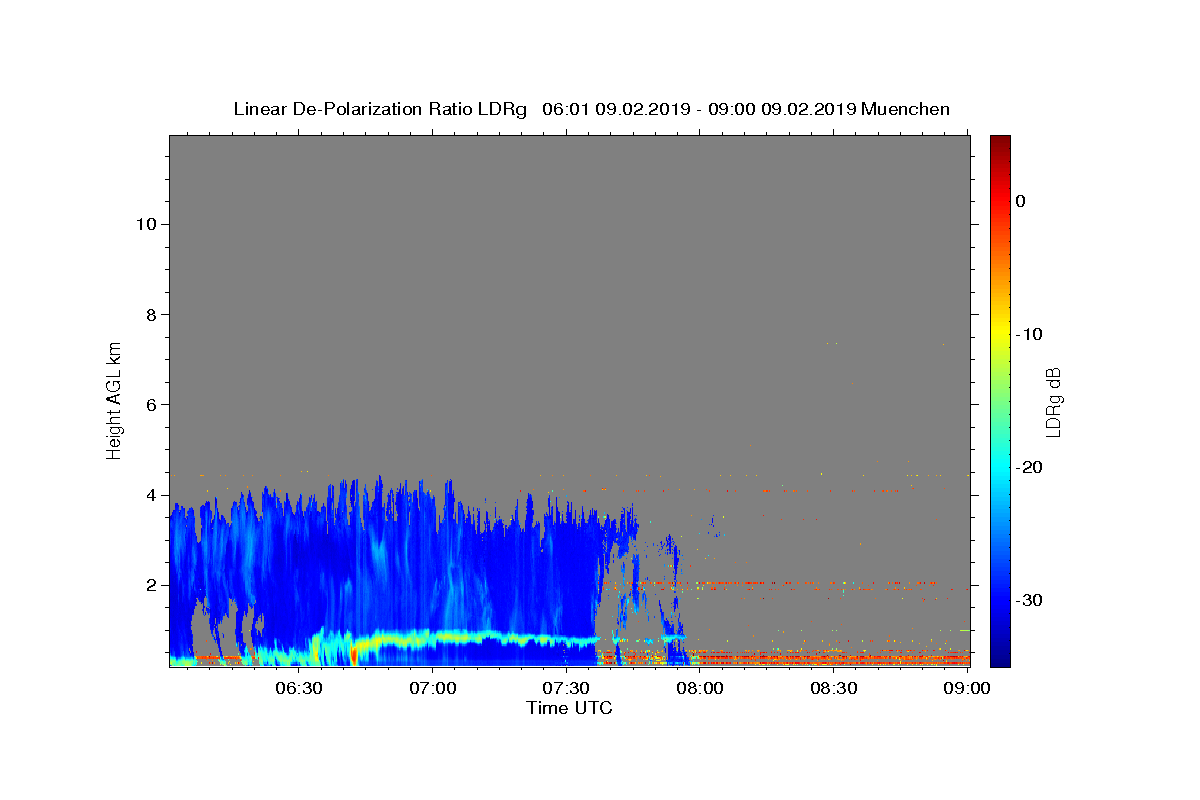
Task: Click the colorbar value -10
Action: click(1027, 334)
